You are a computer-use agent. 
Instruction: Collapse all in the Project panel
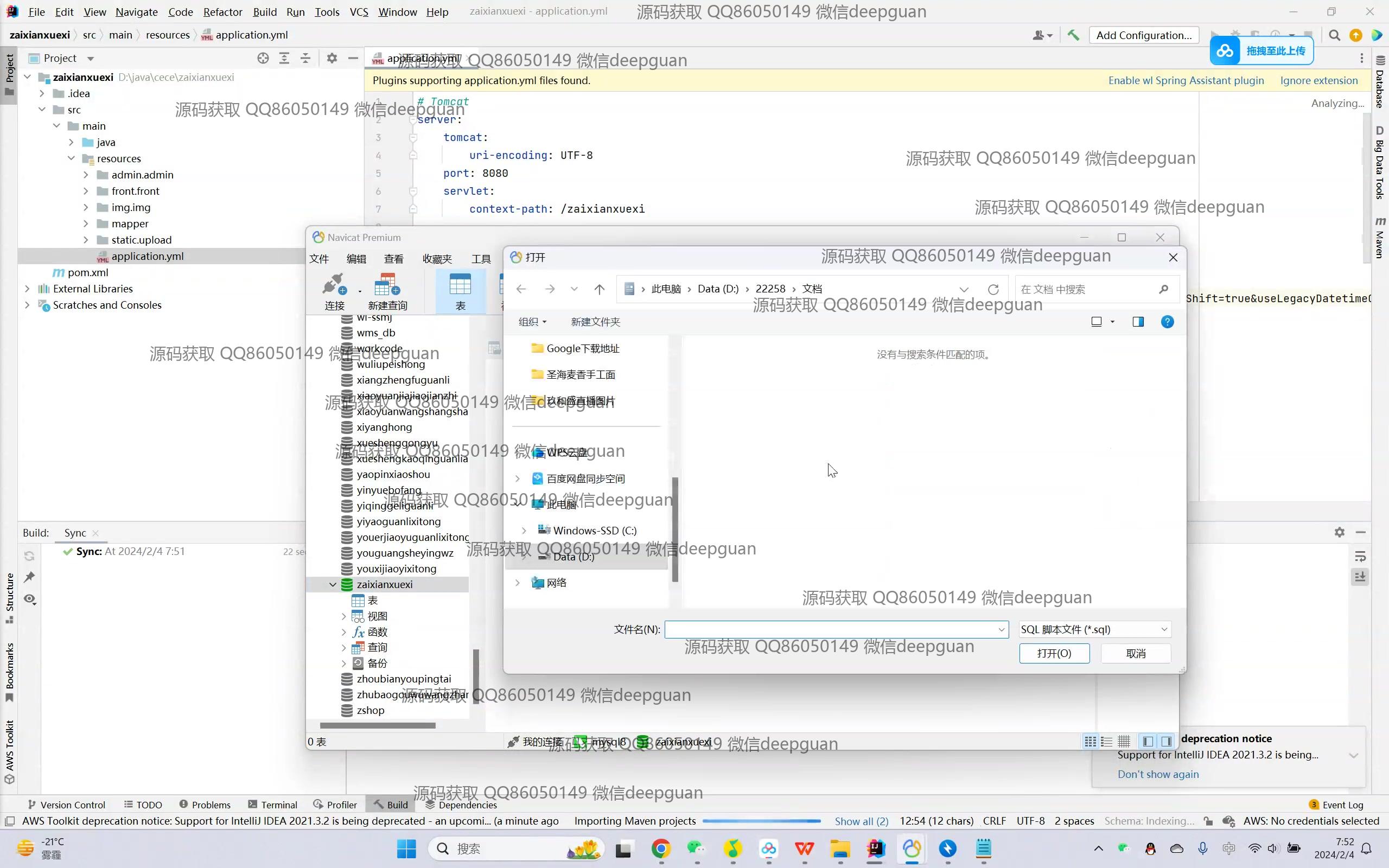(x=305, y=58)
